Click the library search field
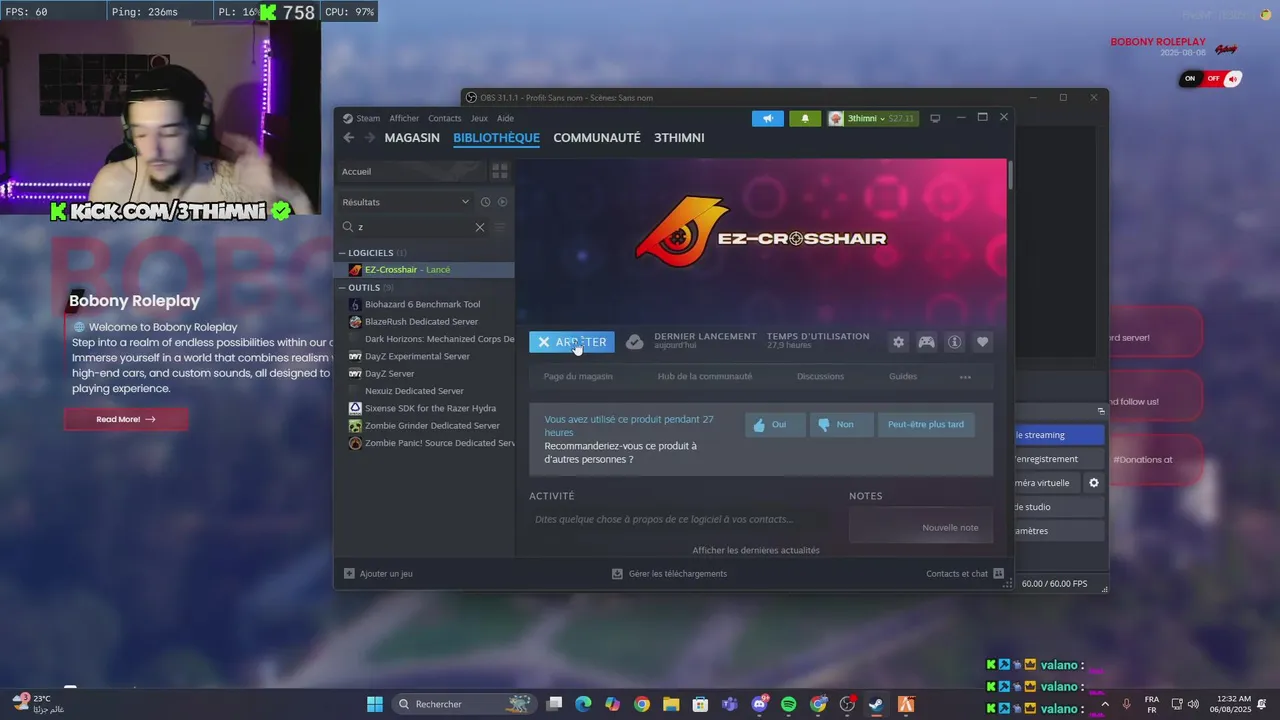 (414, 227)
